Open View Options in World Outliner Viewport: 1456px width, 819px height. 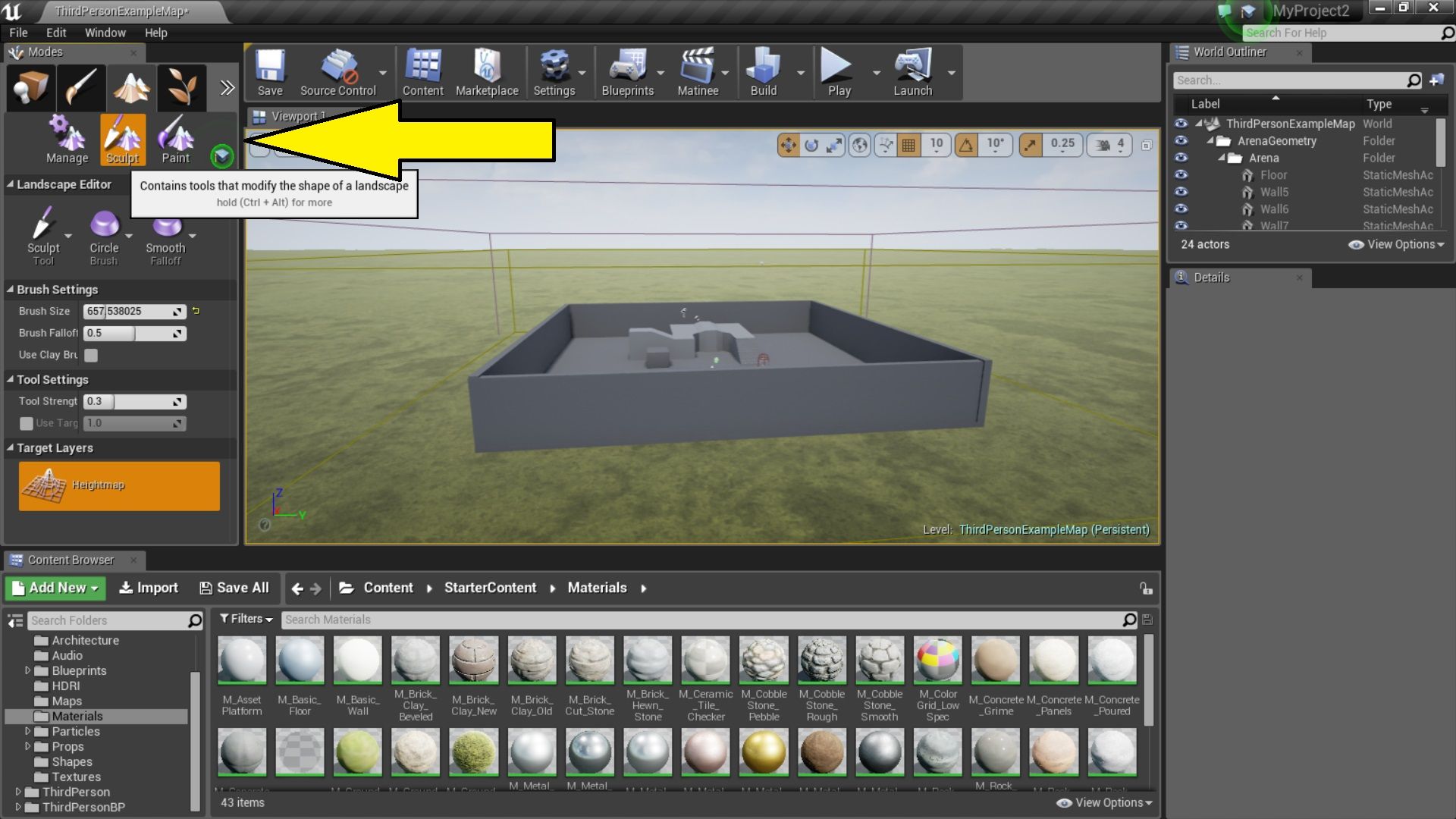1395,244
